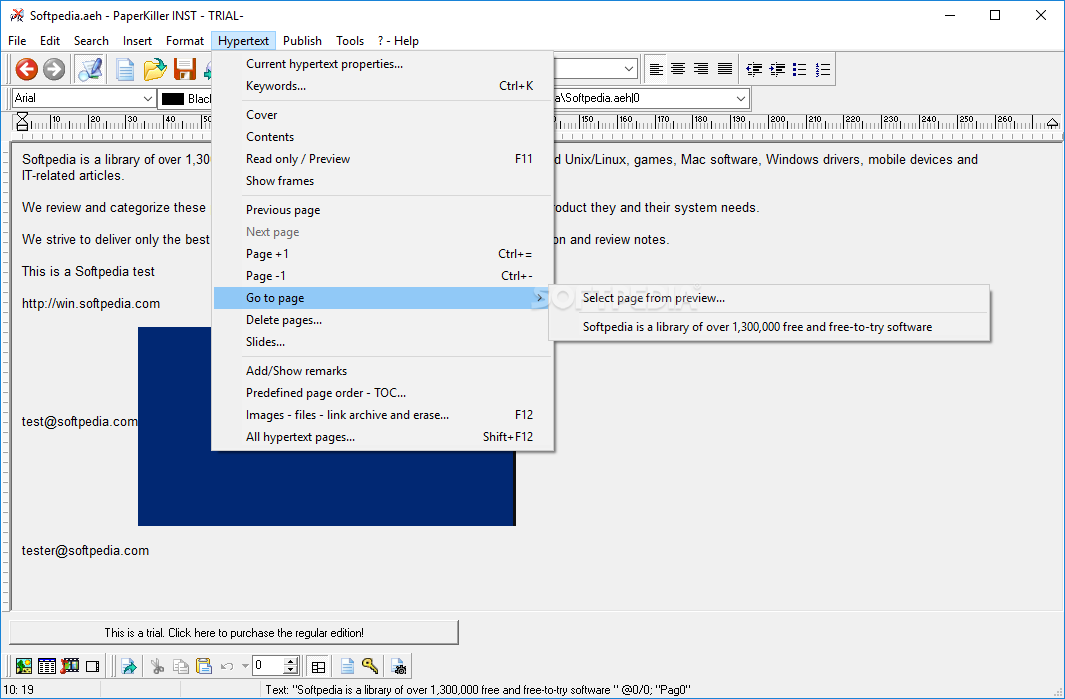This screenshot has width=1065, height=699.
Task: Open Predefined page order - TOC...
Action: (383, 393)
